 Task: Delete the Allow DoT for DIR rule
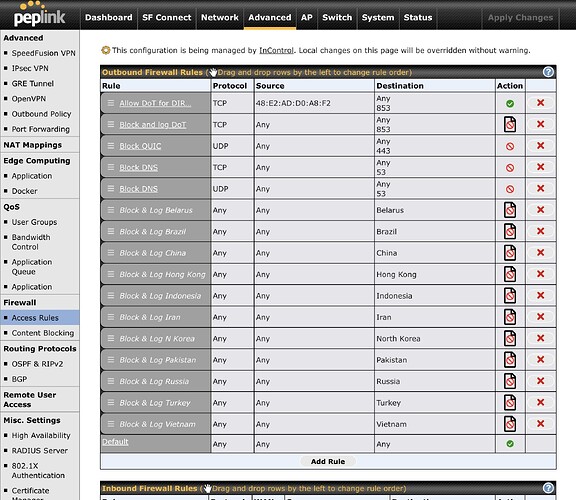540,103
